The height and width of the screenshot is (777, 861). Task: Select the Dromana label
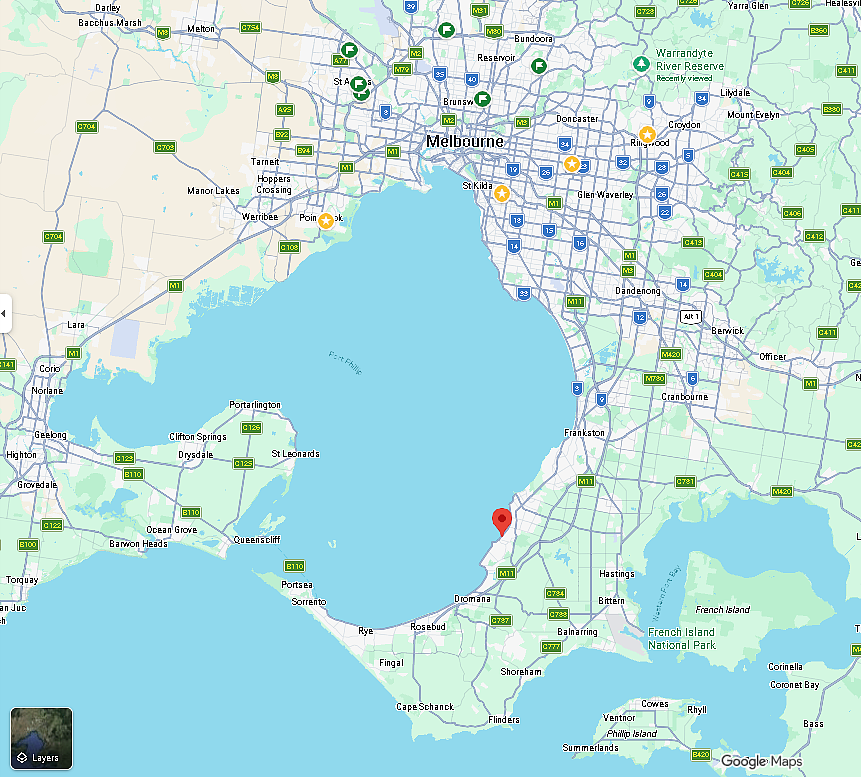pos(472,599)
